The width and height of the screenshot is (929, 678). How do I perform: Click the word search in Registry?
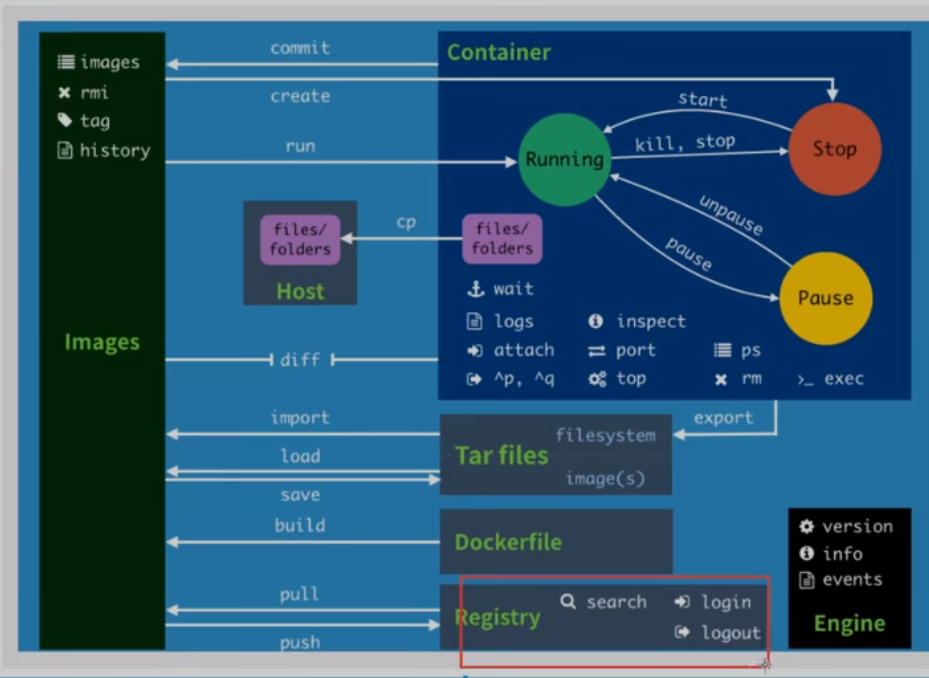point(617,602)
